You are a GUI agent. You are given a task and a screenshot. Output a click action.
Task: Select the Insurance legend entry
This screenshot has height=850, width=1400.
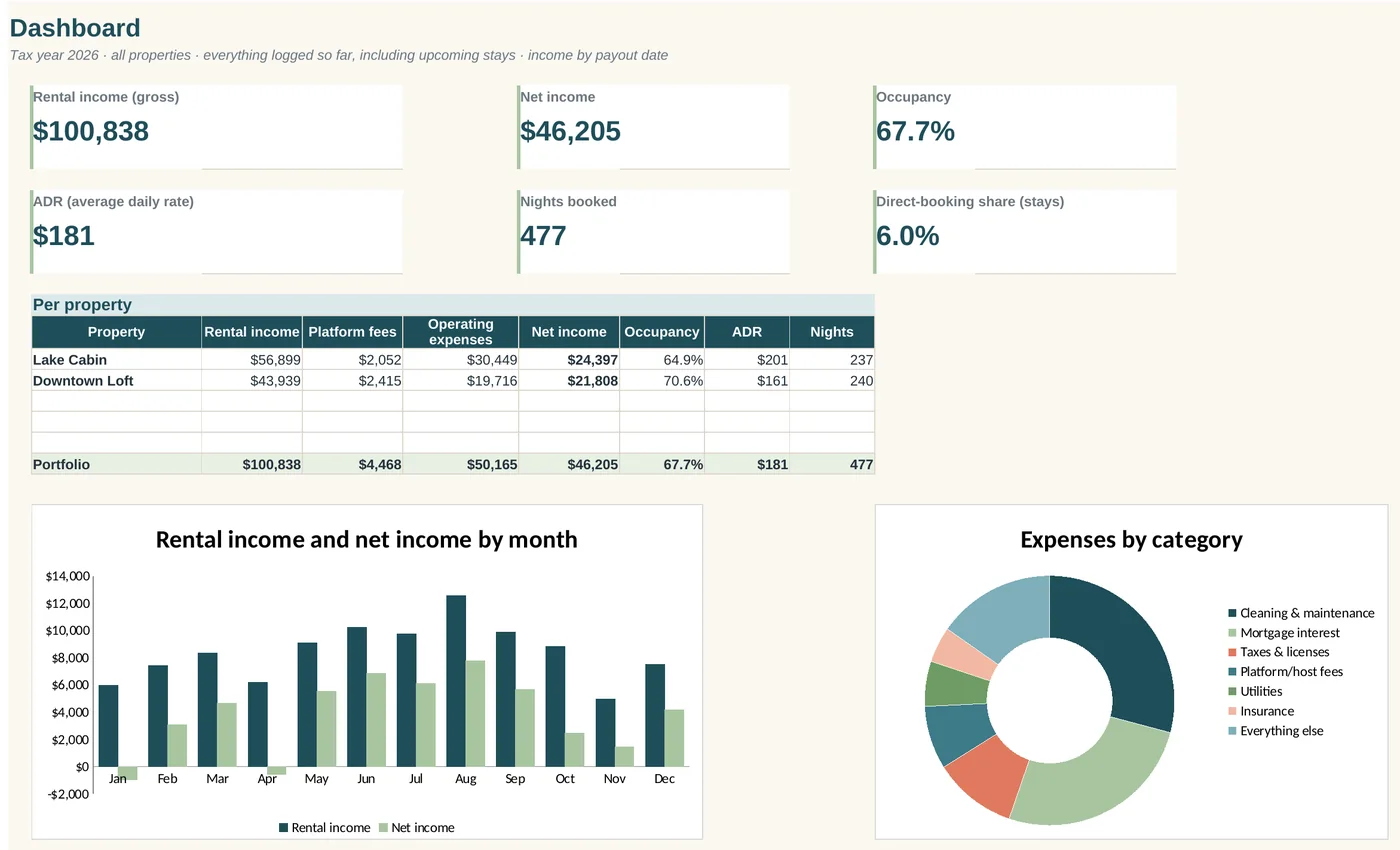click(1261, 711)
